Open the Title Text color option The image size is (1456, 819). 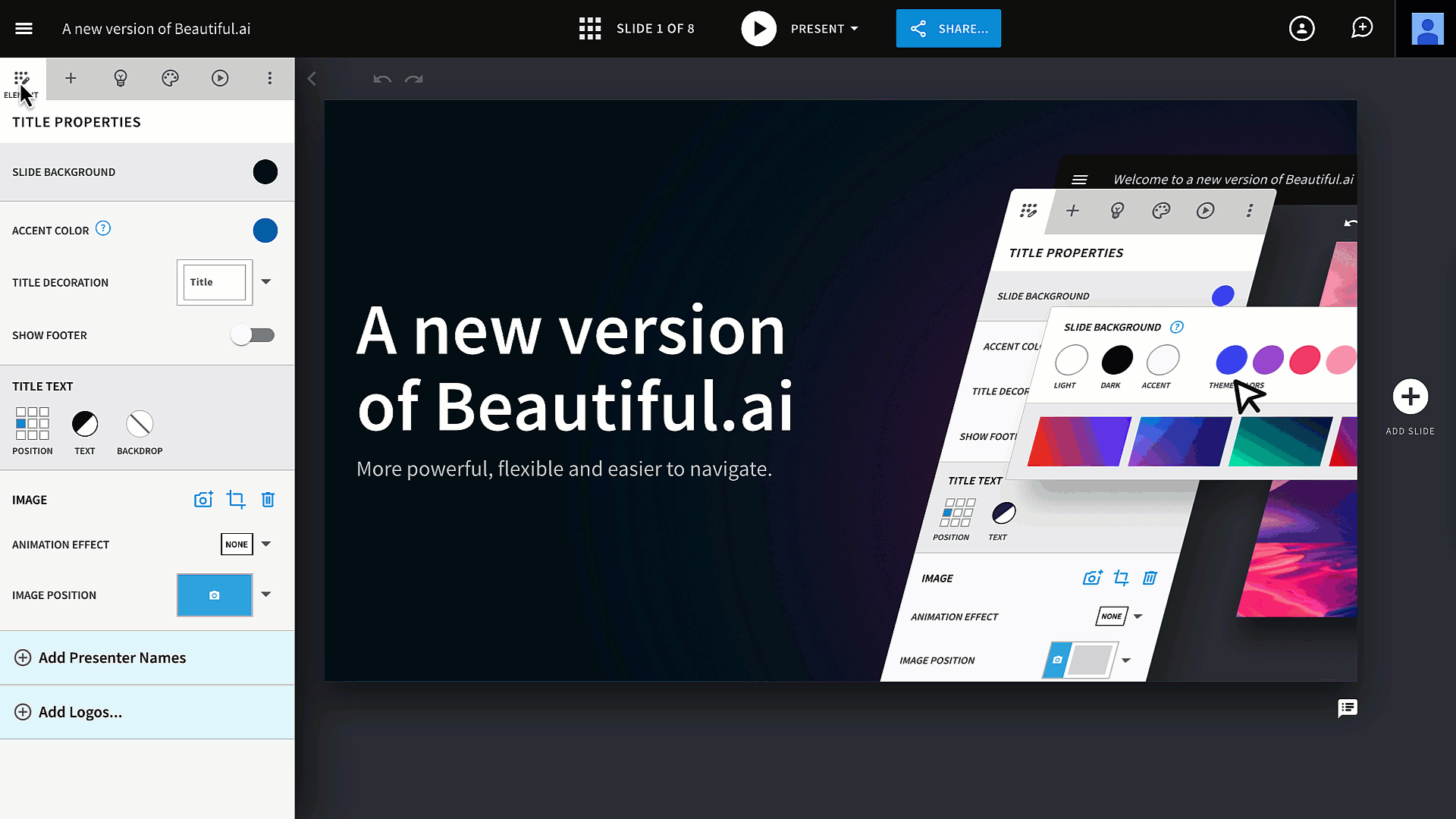pos(85,424)
